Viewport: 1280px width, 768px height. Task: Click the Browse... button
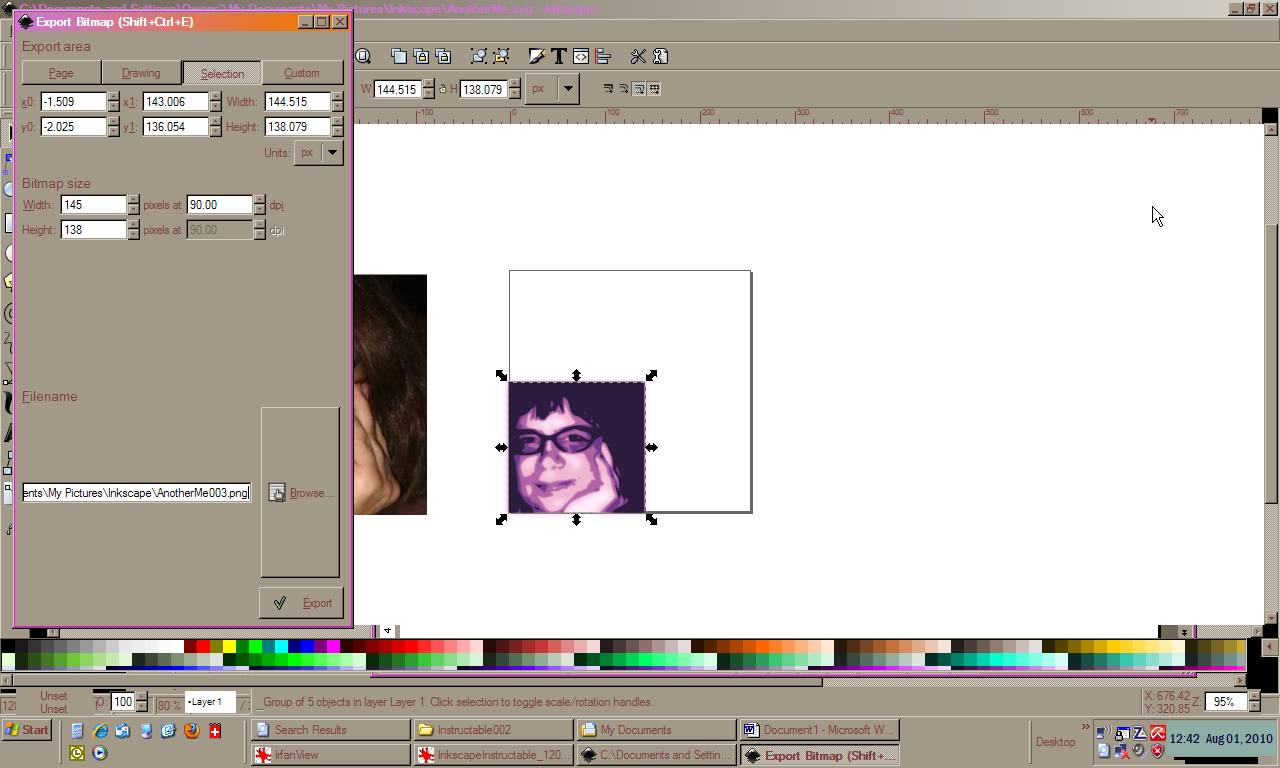301,493
